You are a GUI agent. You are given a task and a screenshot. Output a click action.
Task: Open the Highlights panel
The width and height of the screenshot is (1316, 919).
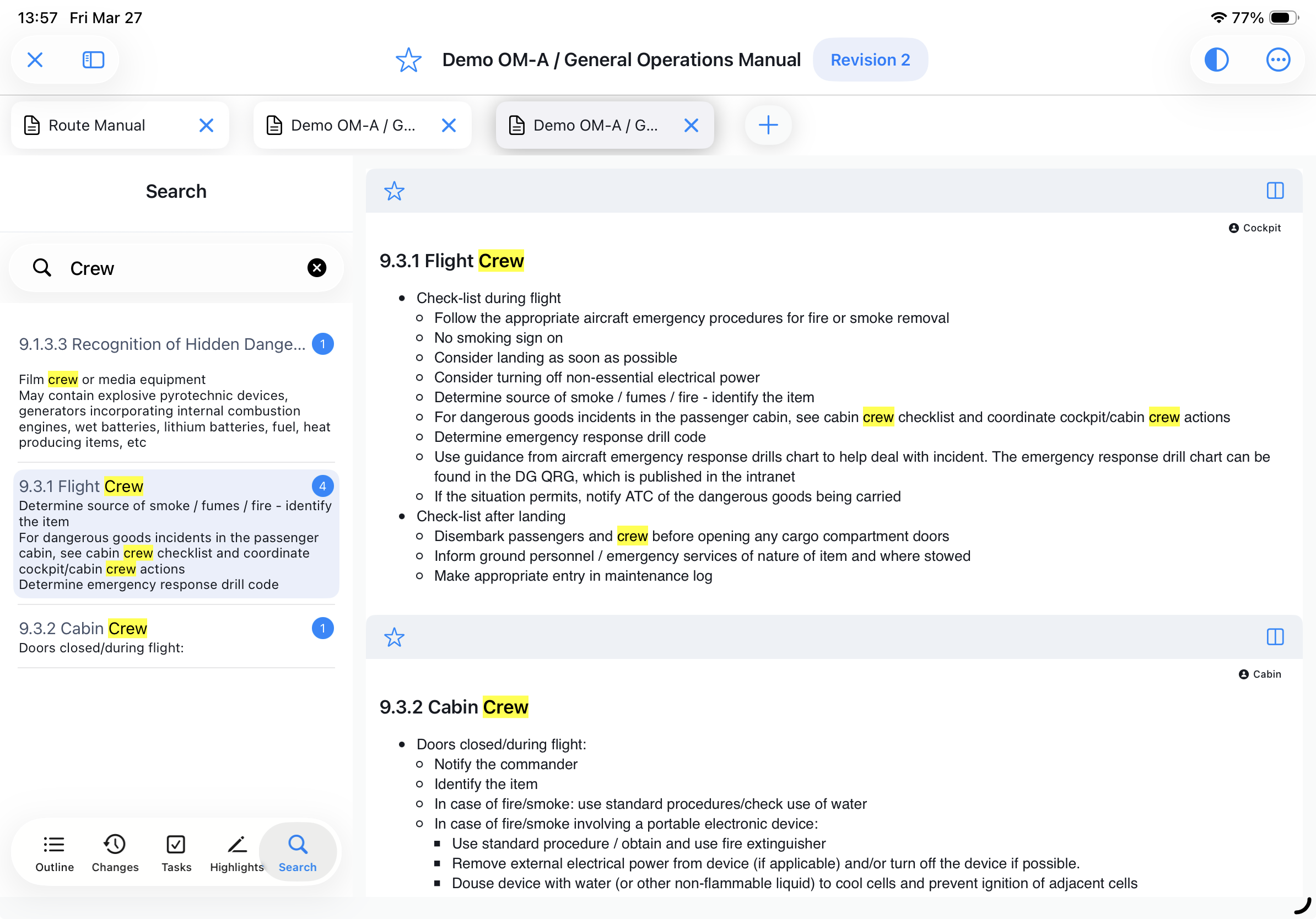tap(237, 852)
